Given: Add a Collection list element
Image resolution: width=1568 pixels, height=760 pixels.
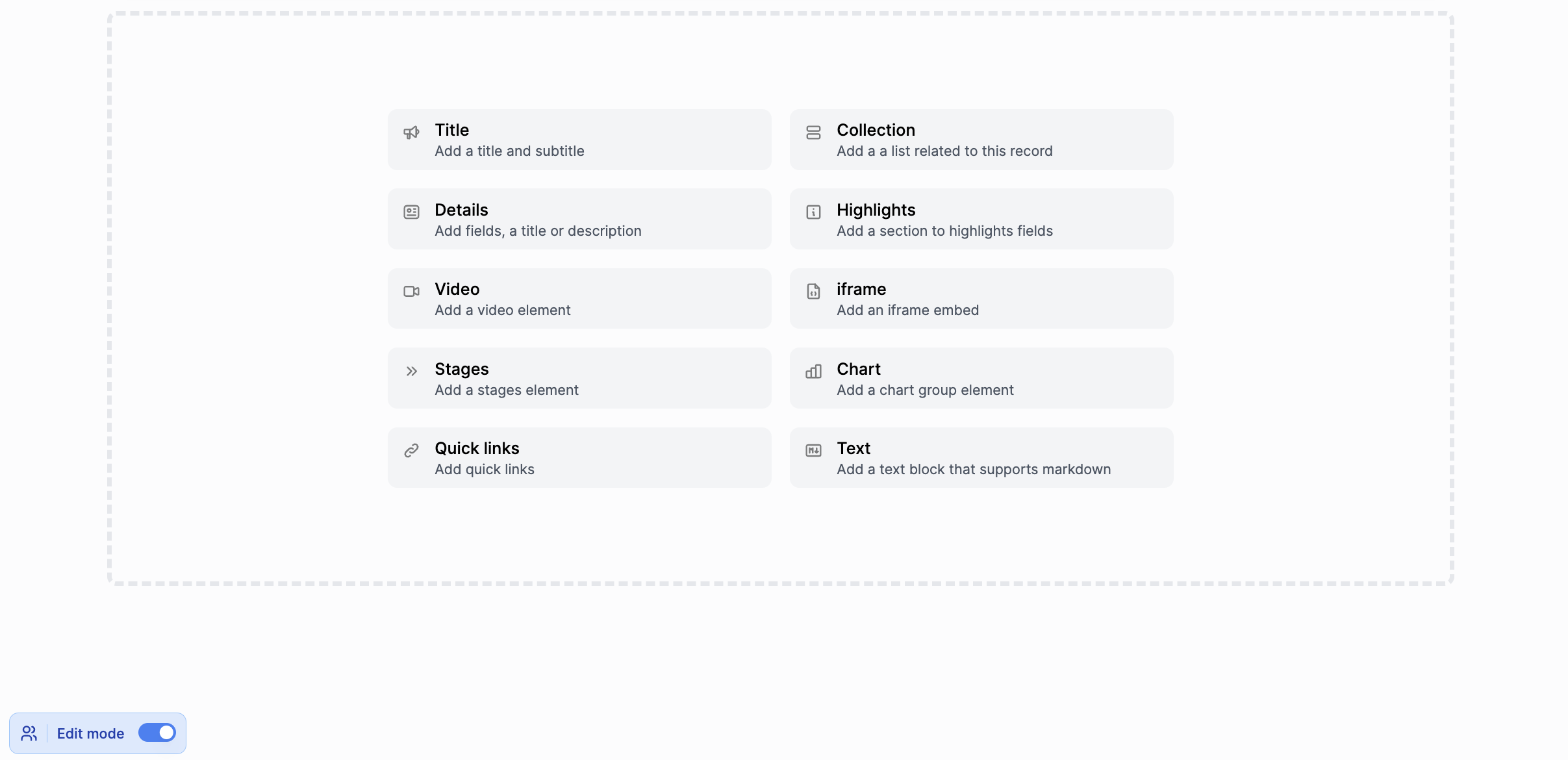Looking at the screenshot, I should coord(981,140).
